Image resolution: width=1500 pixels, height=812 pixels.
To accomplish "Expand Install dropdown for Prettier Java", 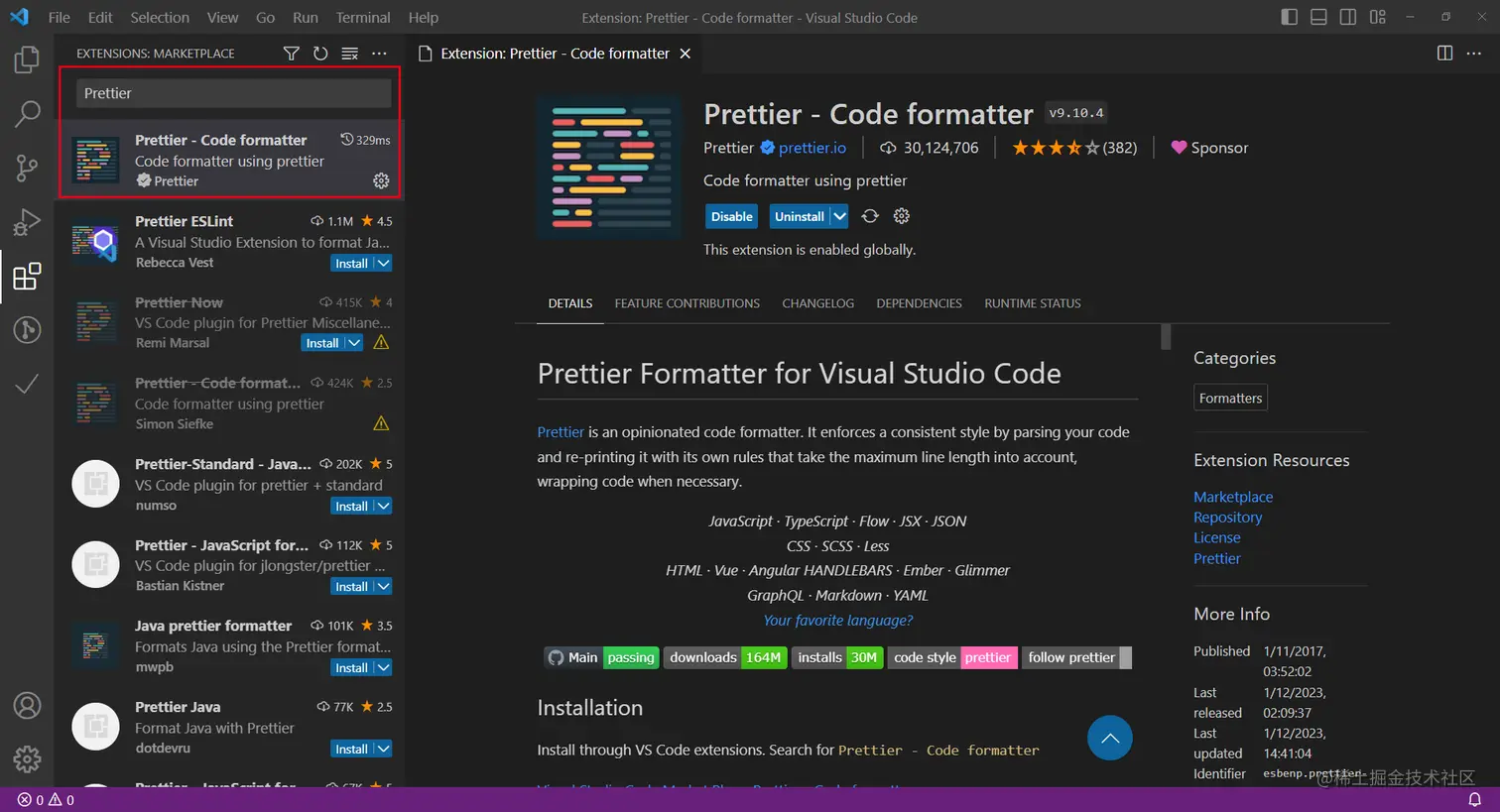I will click(383, 749).
